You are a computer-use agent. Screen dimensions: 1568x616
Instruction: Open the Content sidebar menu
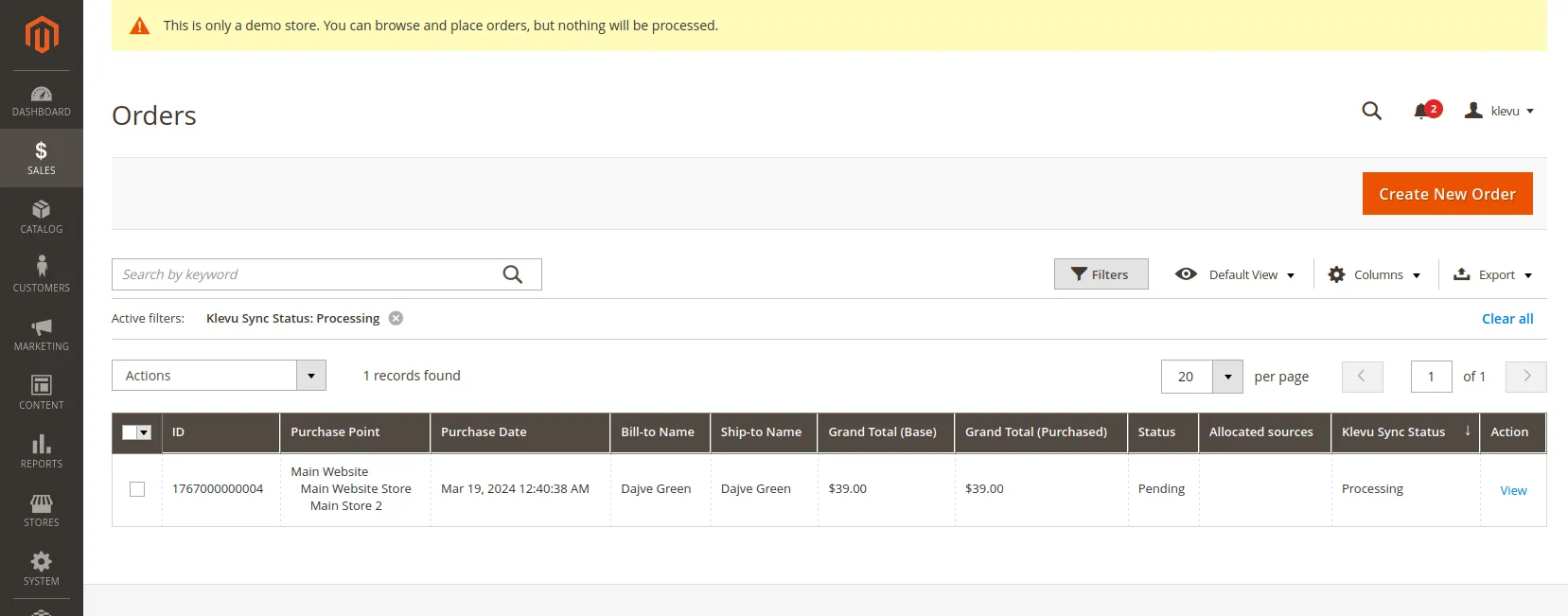click(x=42, y=393)
